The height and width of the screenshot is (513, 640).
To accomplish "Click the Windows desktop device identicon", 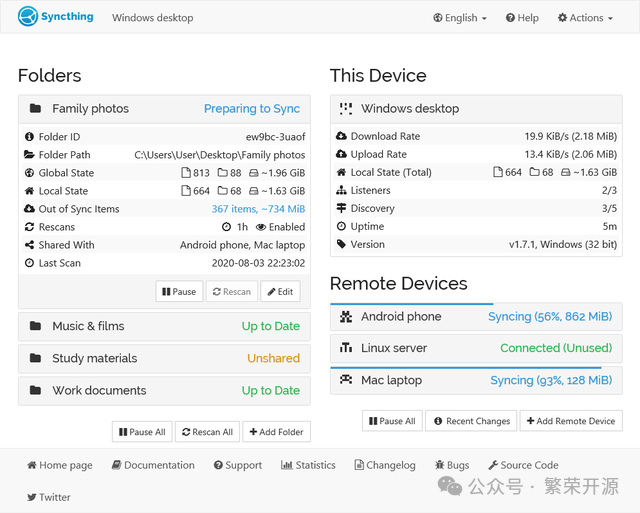I will pos(346,108).
